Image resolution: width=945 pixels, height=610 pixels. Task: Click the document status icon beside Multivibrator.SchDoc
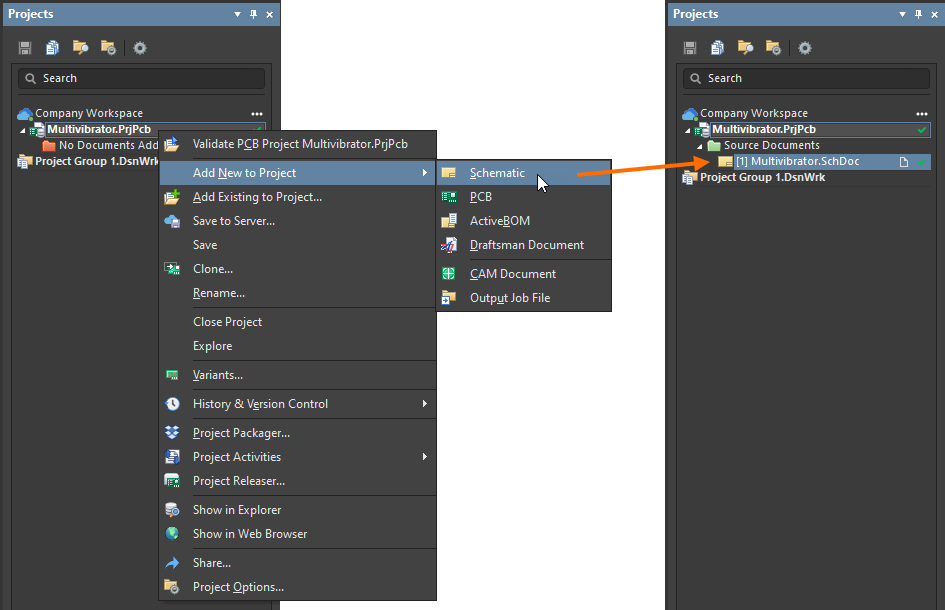tap(903, 162)
